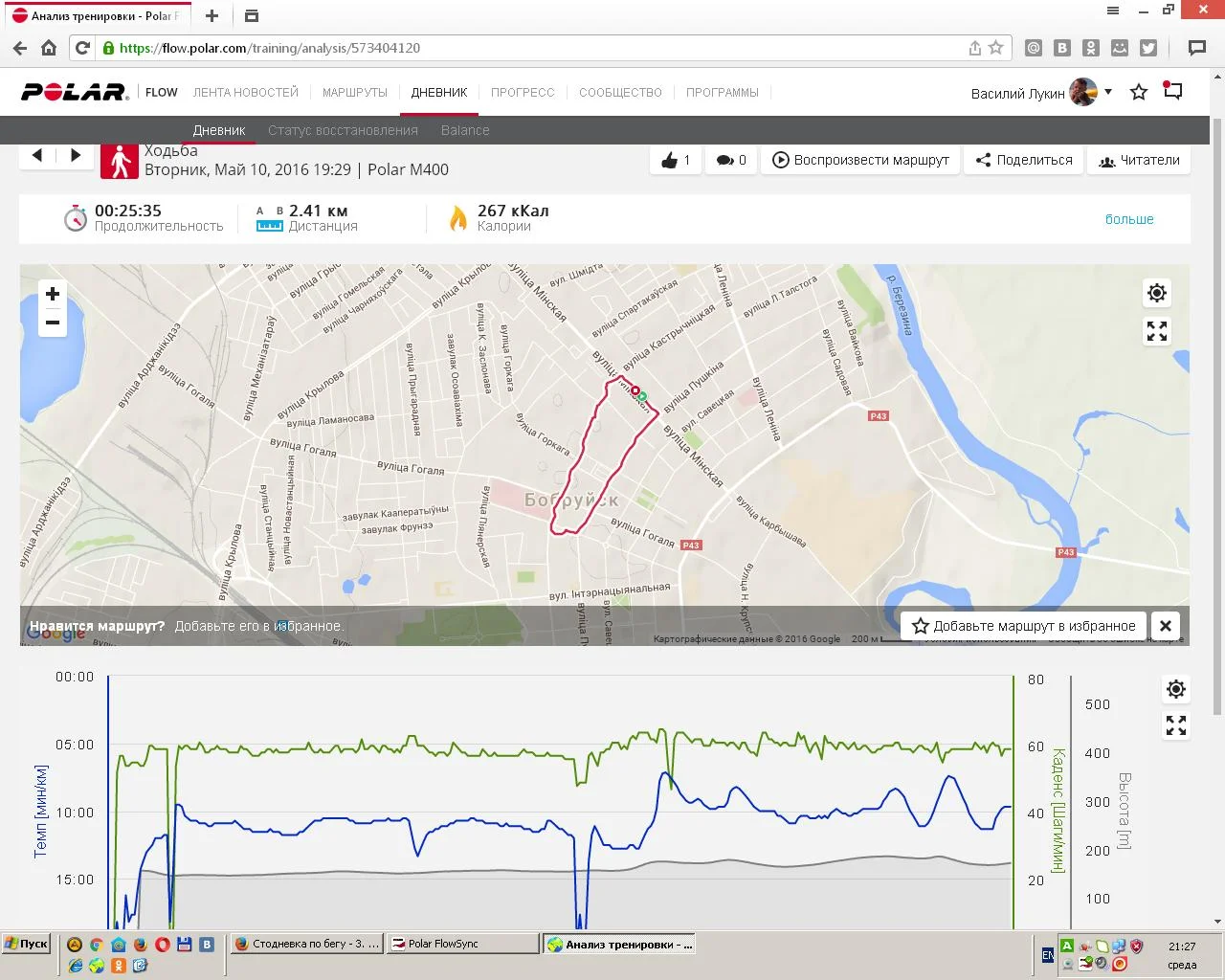The height and width of the screenshot is (980, 1225).
Task: Open Василий Лукин profile link
Action: (x=1017, y=93)
